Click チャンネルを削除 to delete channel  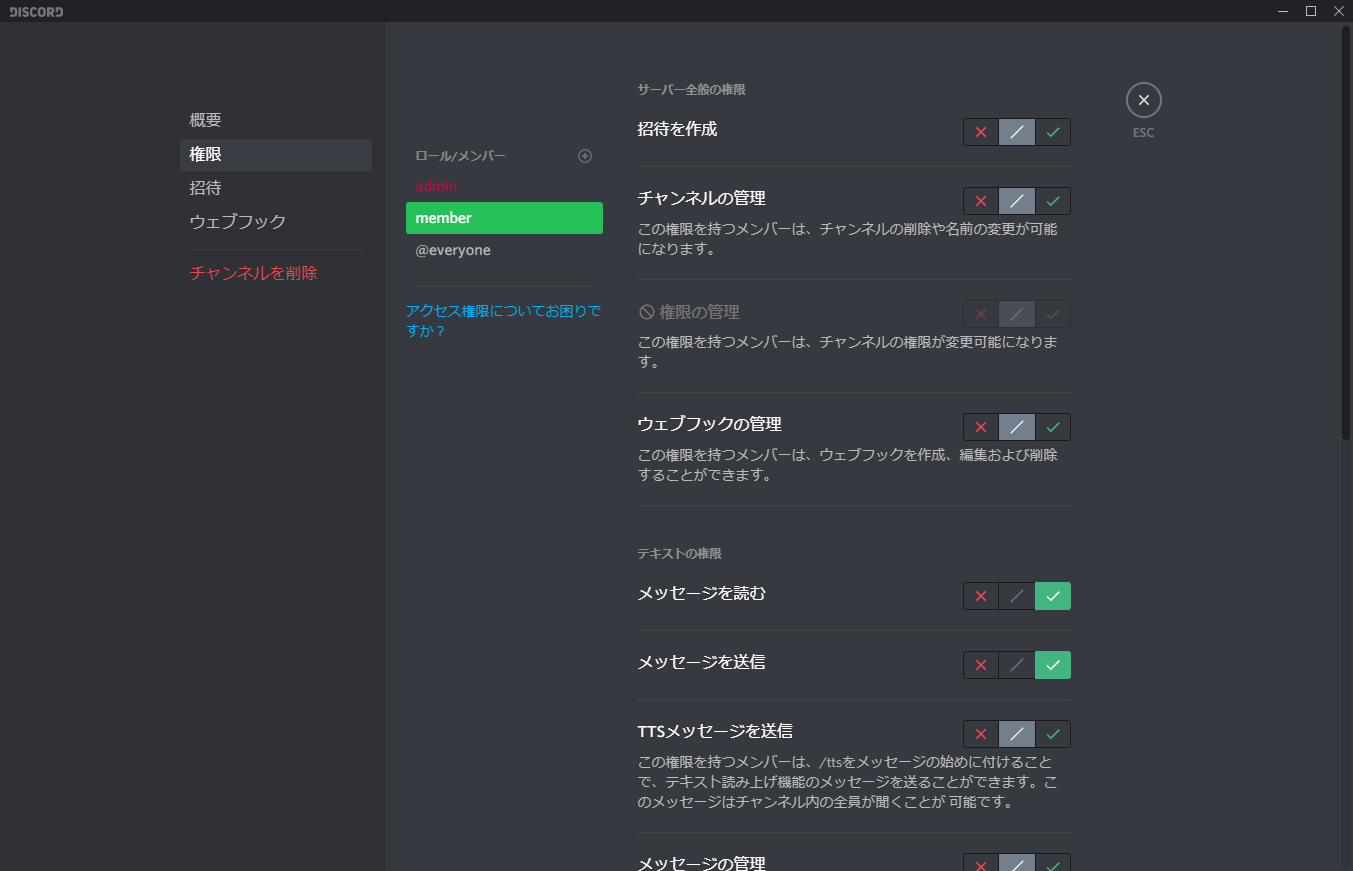(x=276, y=273)
